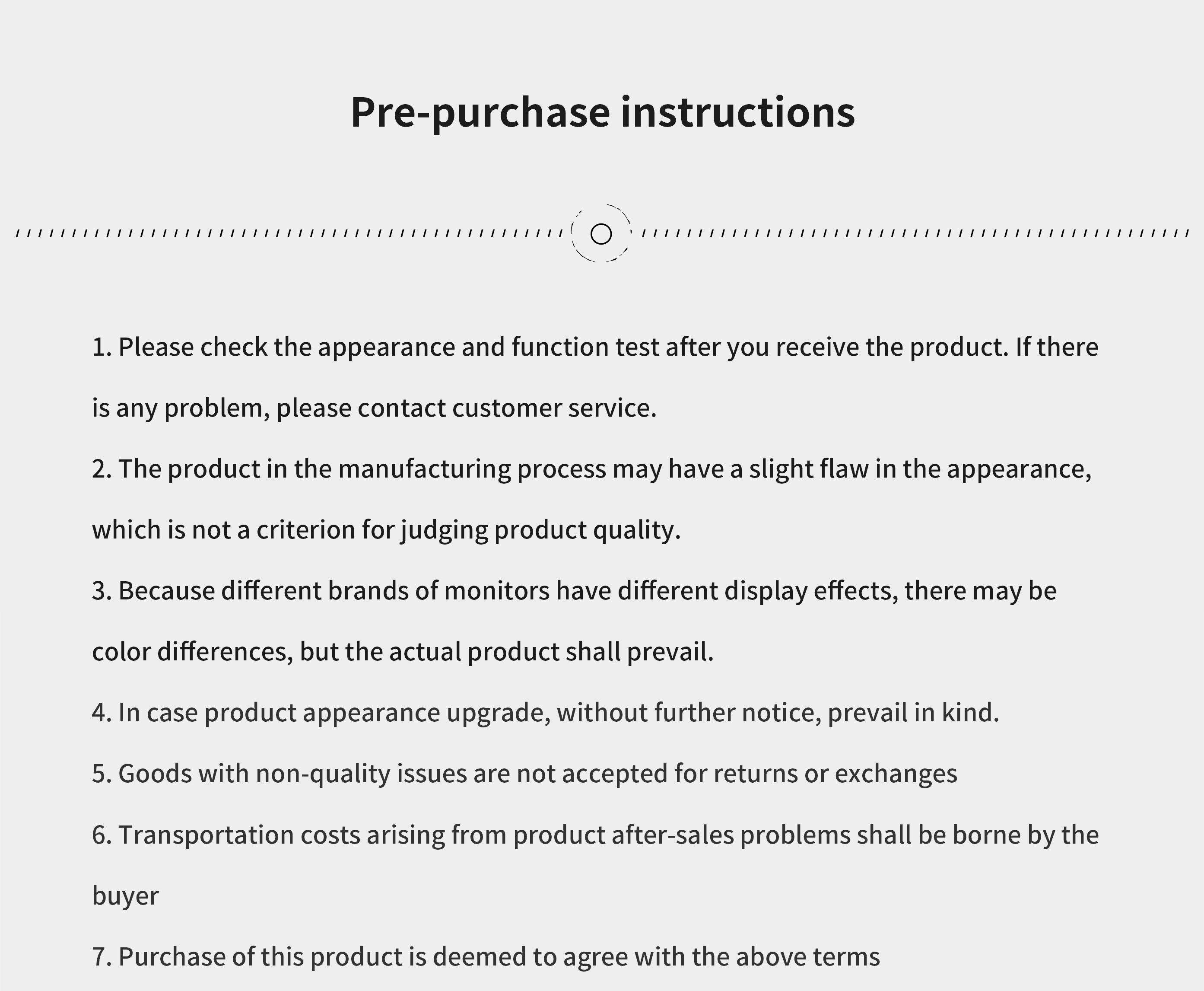Click item 5 about returns or exchanges

[524, 774]
